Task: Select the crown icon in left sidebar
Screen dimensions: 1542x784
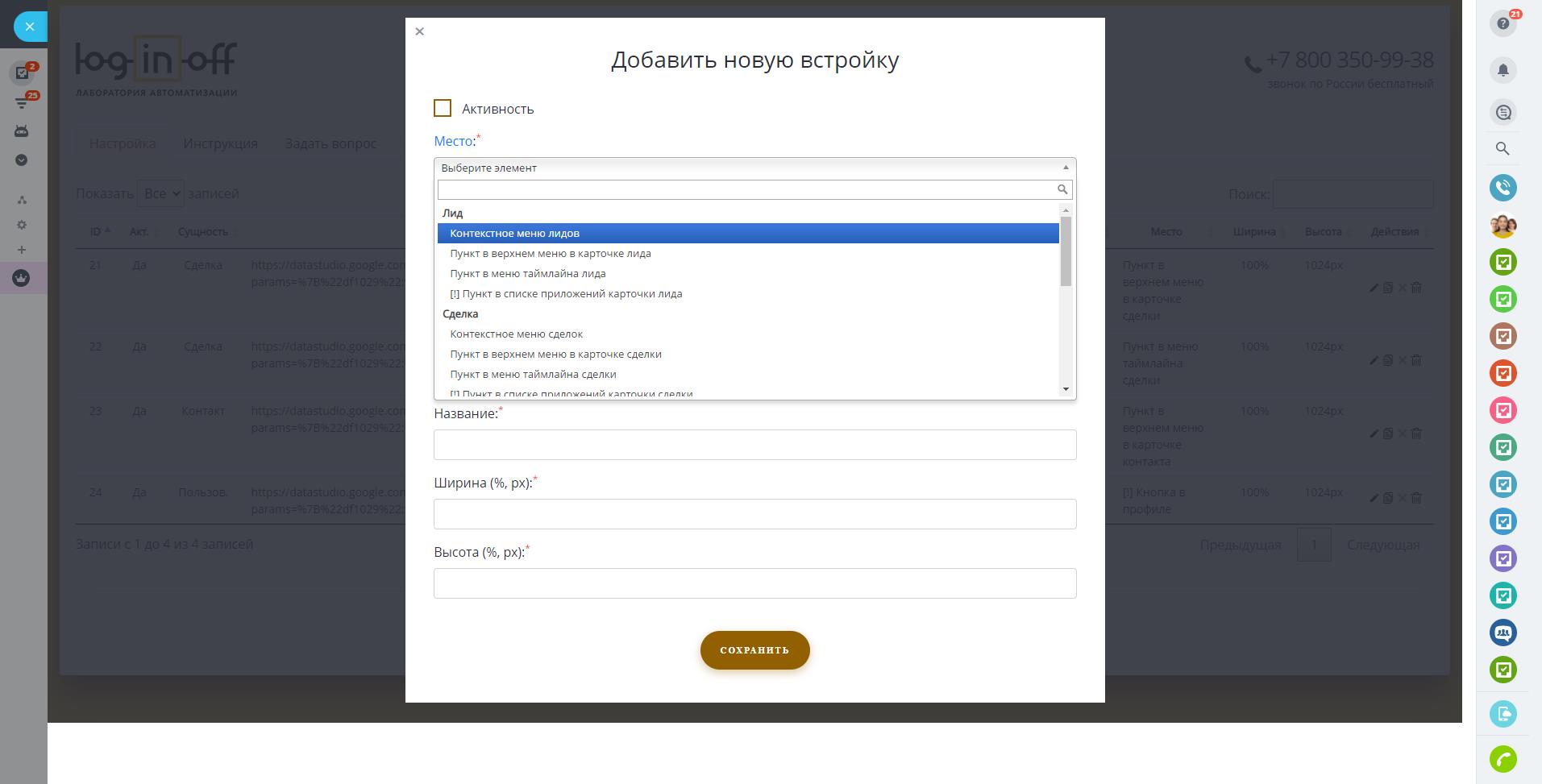Action: (22, 278)
